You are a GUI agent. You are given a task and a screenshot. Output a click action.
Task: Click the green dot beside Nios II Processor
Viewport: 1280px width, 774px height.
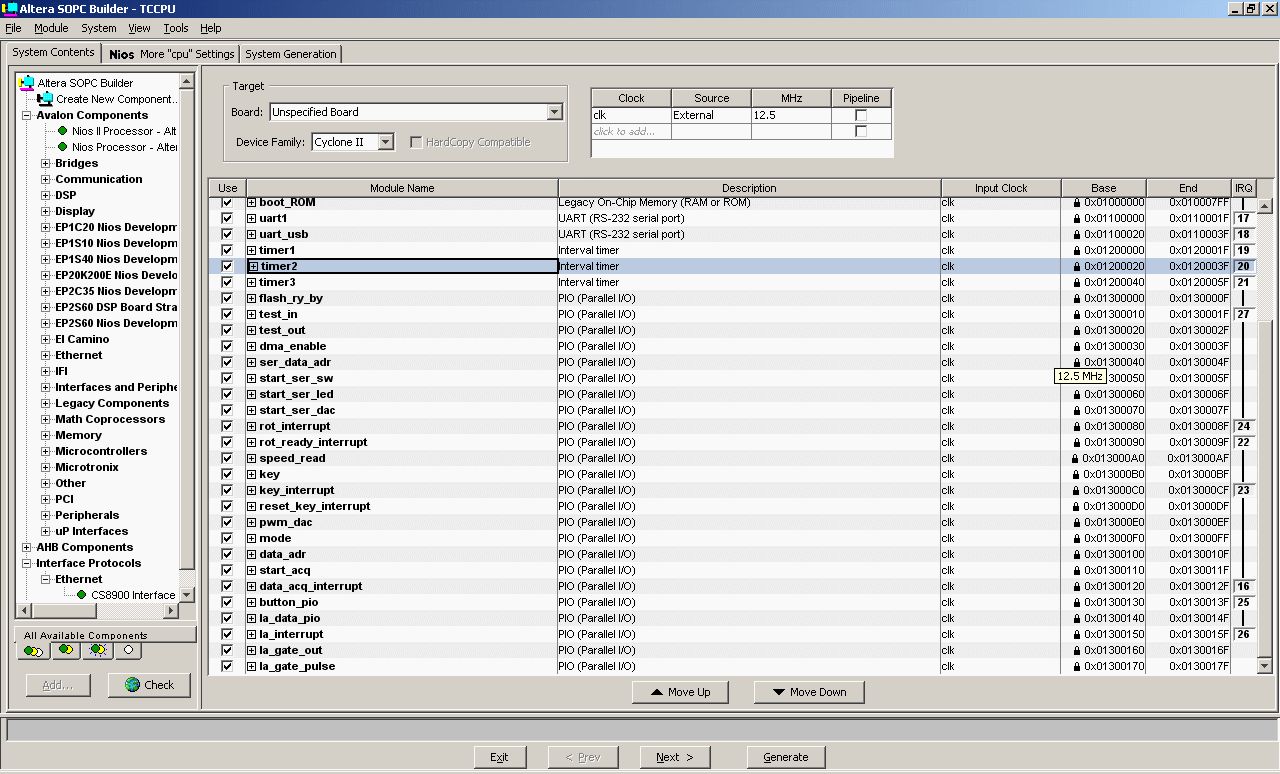tap(63, 131)
